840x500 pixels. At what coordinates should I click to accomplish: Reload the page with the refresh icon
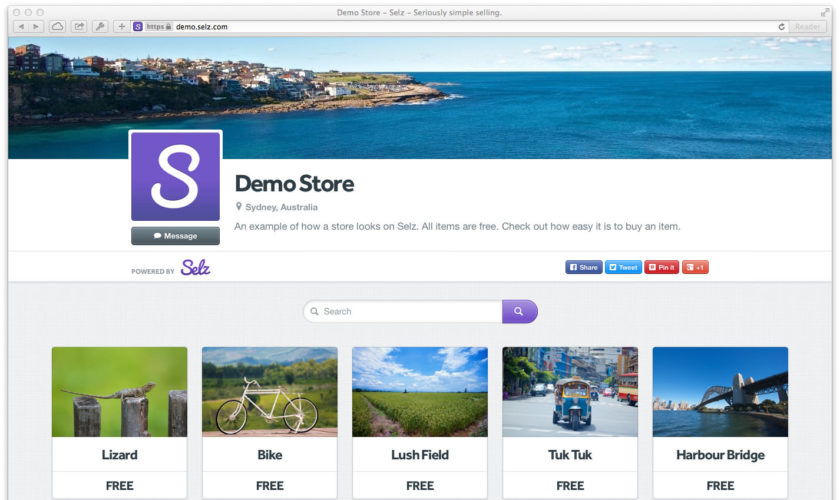[x=782, y=27]
